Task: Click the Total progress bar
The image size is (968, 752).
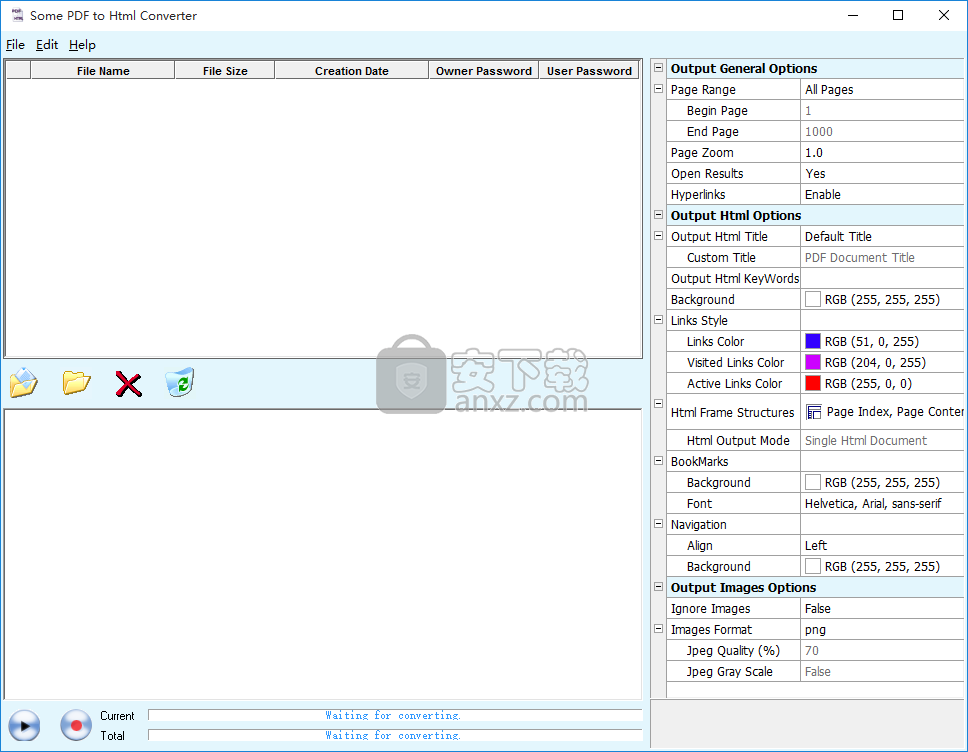Action: click(395, 735)
